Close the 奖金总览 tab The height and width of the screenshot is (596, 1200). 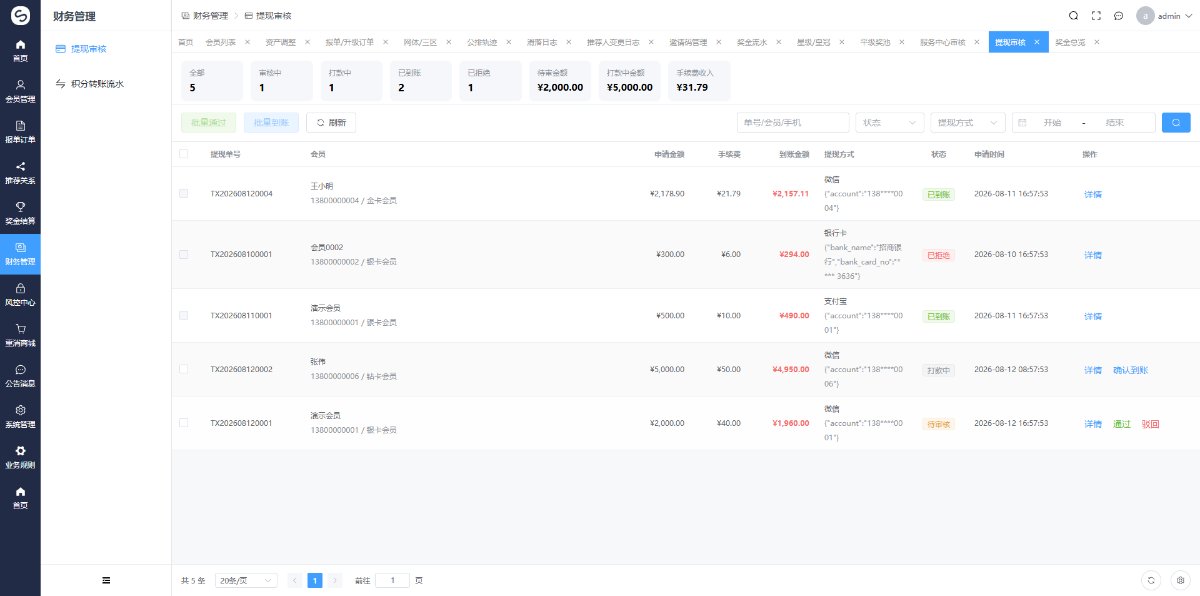pos(1097,42)
